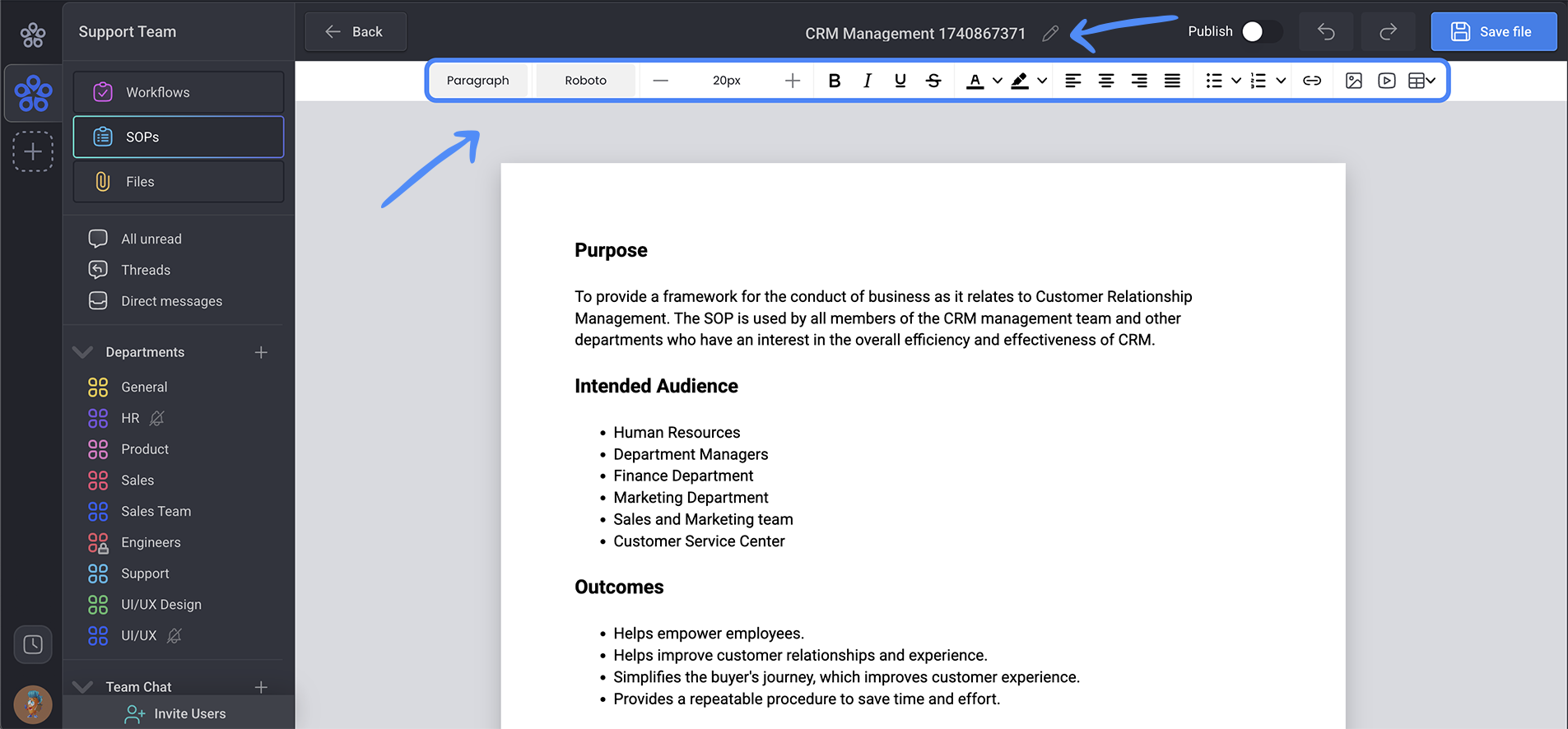
Task: Open Workflows section
Action: tap(179, 92)
